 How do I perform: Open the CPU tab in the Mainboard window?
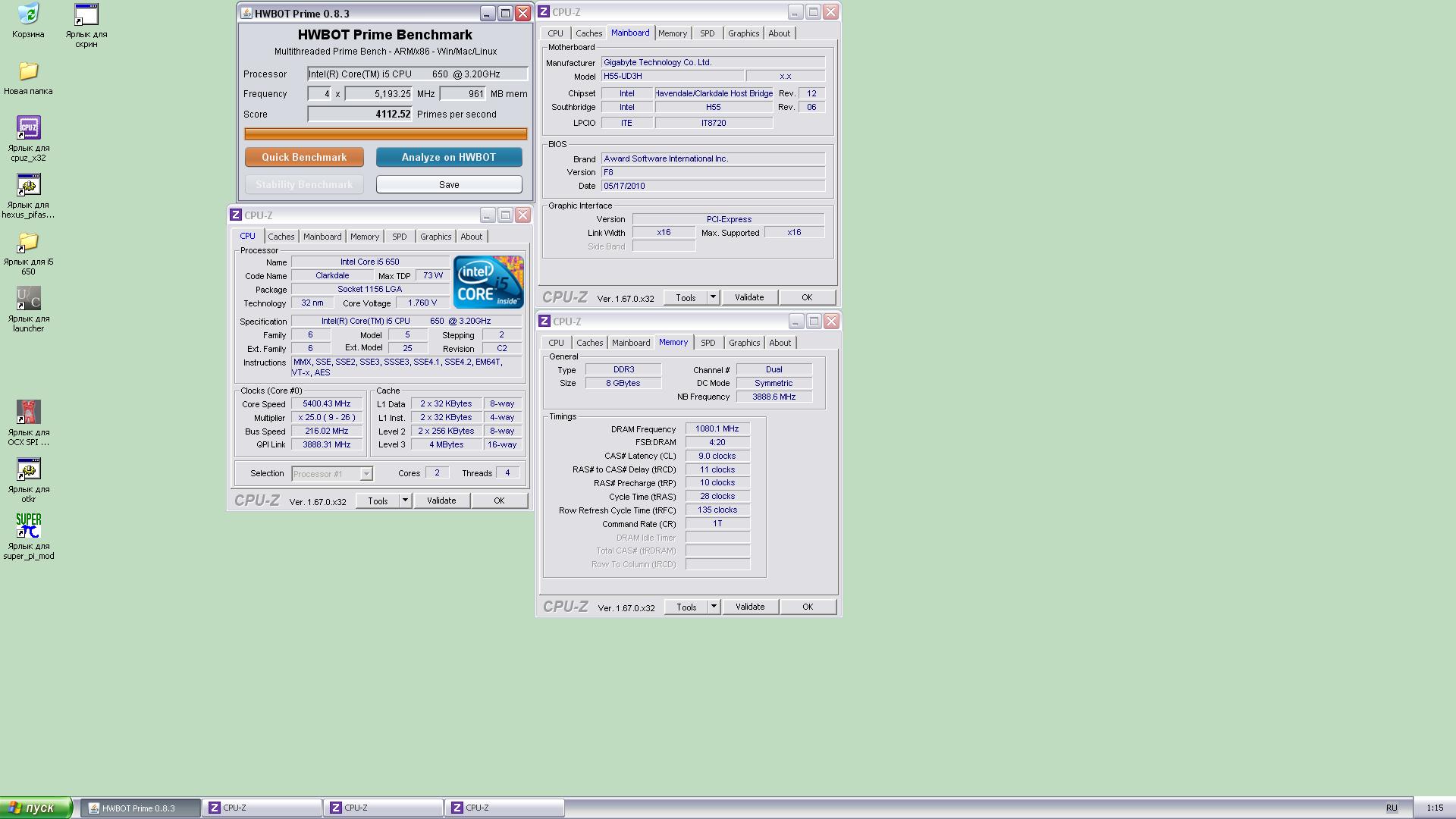(x=556, y=33)
